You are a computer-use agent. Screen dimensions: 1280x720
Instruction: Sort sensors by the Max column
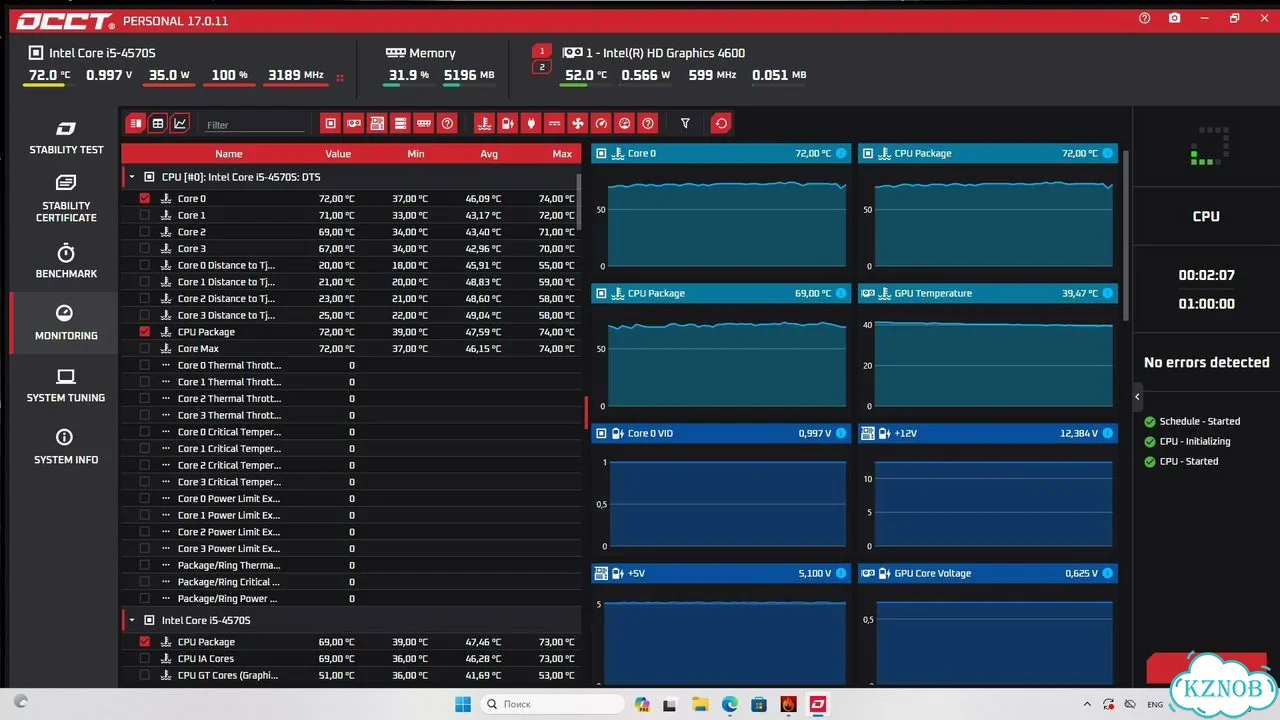pos(562,154)
